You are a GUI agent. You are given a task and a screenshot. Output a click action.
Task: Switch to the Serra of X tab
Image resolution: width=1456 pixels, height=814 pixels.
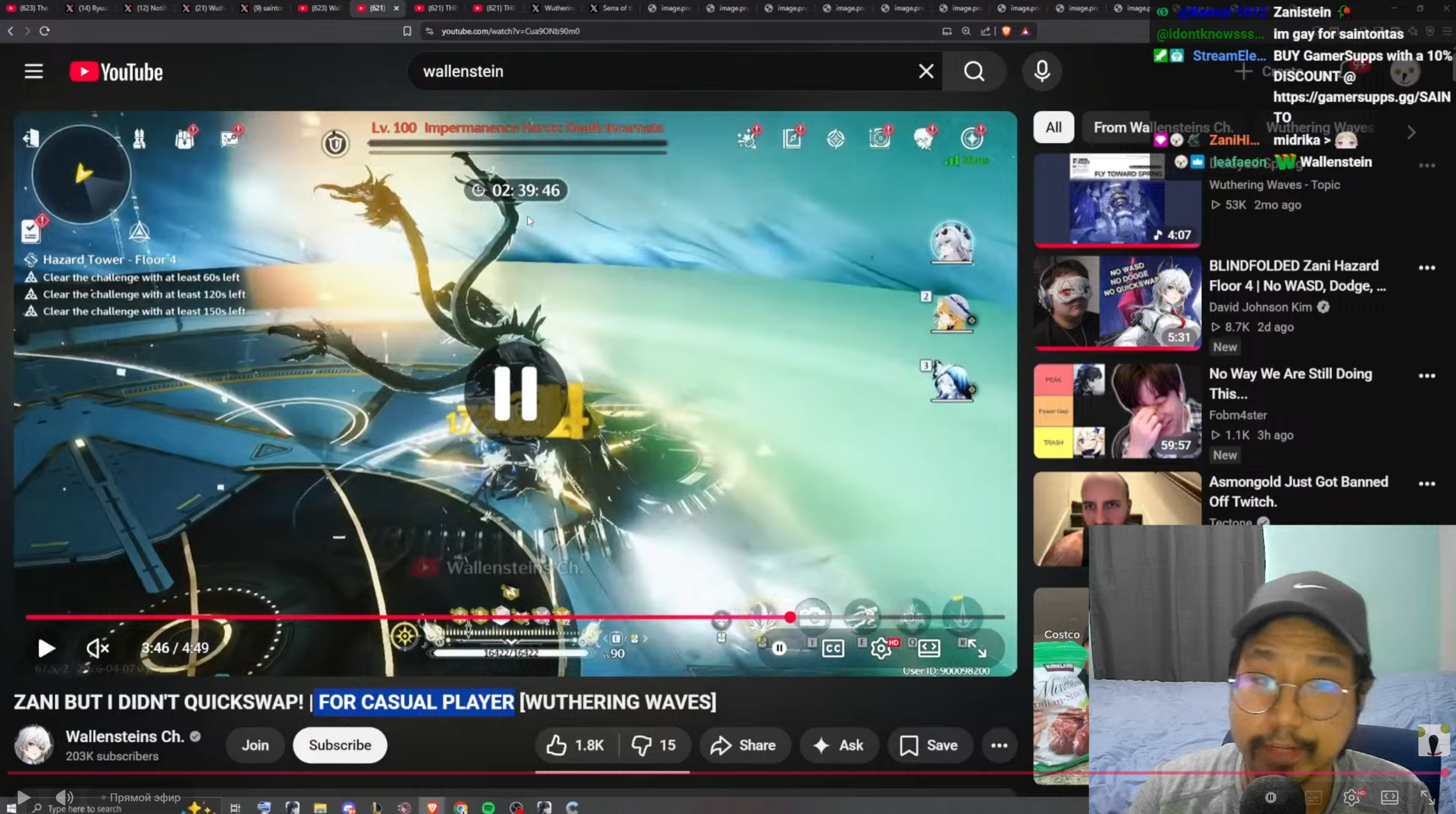(611, 8)
